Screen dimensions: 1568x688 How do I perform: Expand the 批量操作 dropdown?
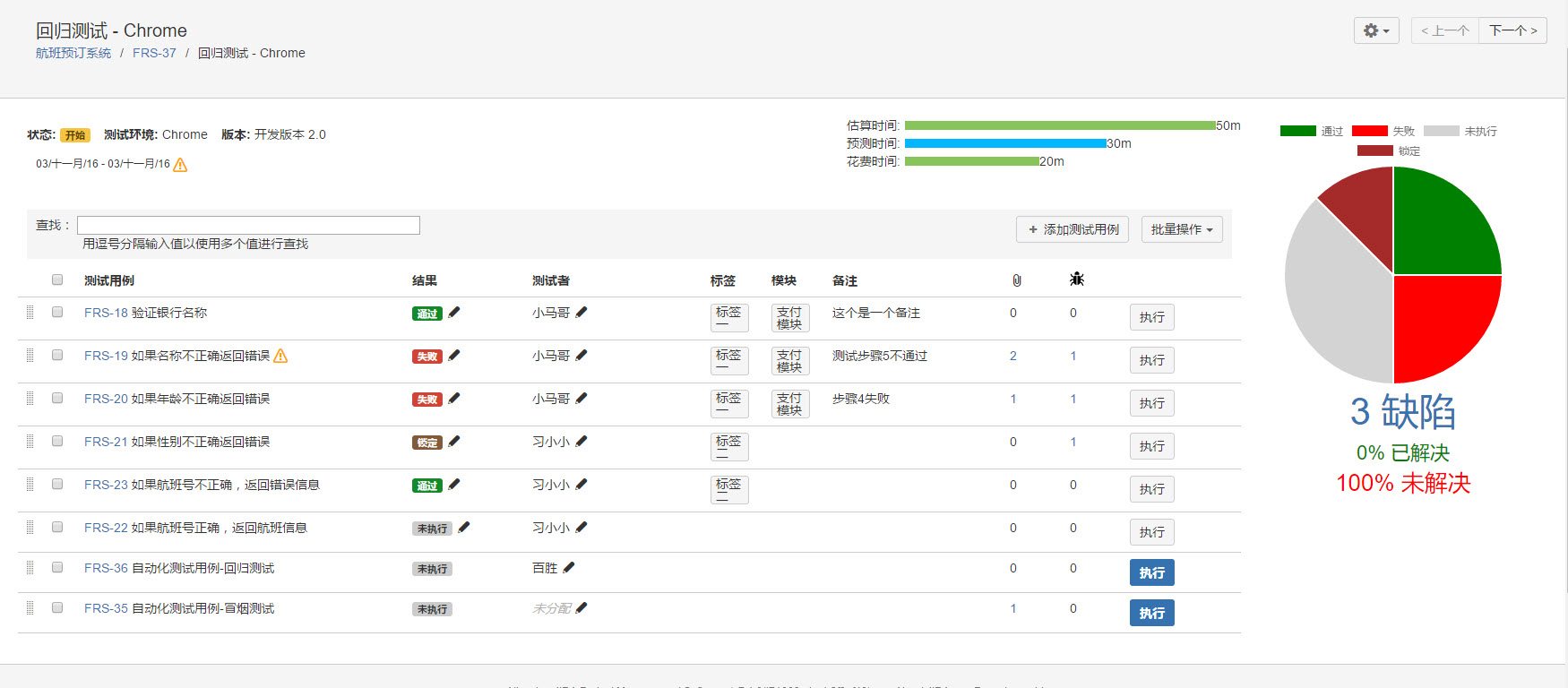(x=1182, y=229)
